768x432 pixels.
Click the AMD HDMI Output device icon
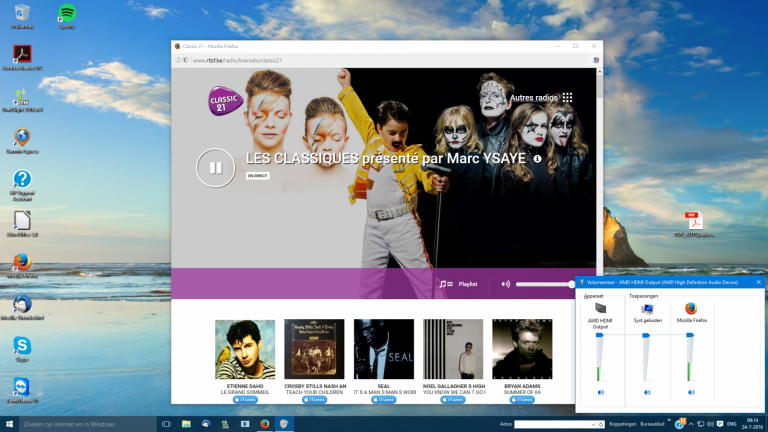600,309
